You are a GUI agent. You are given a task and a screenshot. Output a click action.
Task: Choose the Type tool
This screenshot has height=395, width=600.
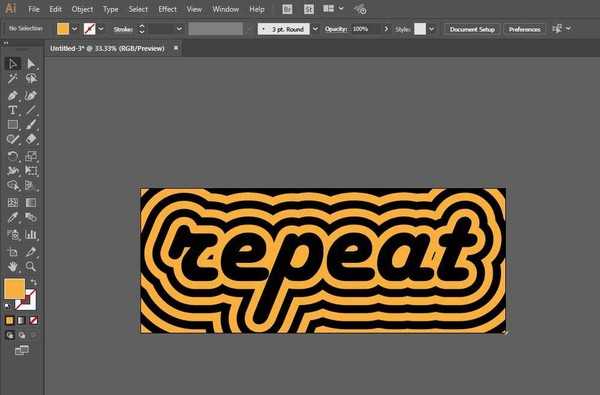tap(13, 110)
